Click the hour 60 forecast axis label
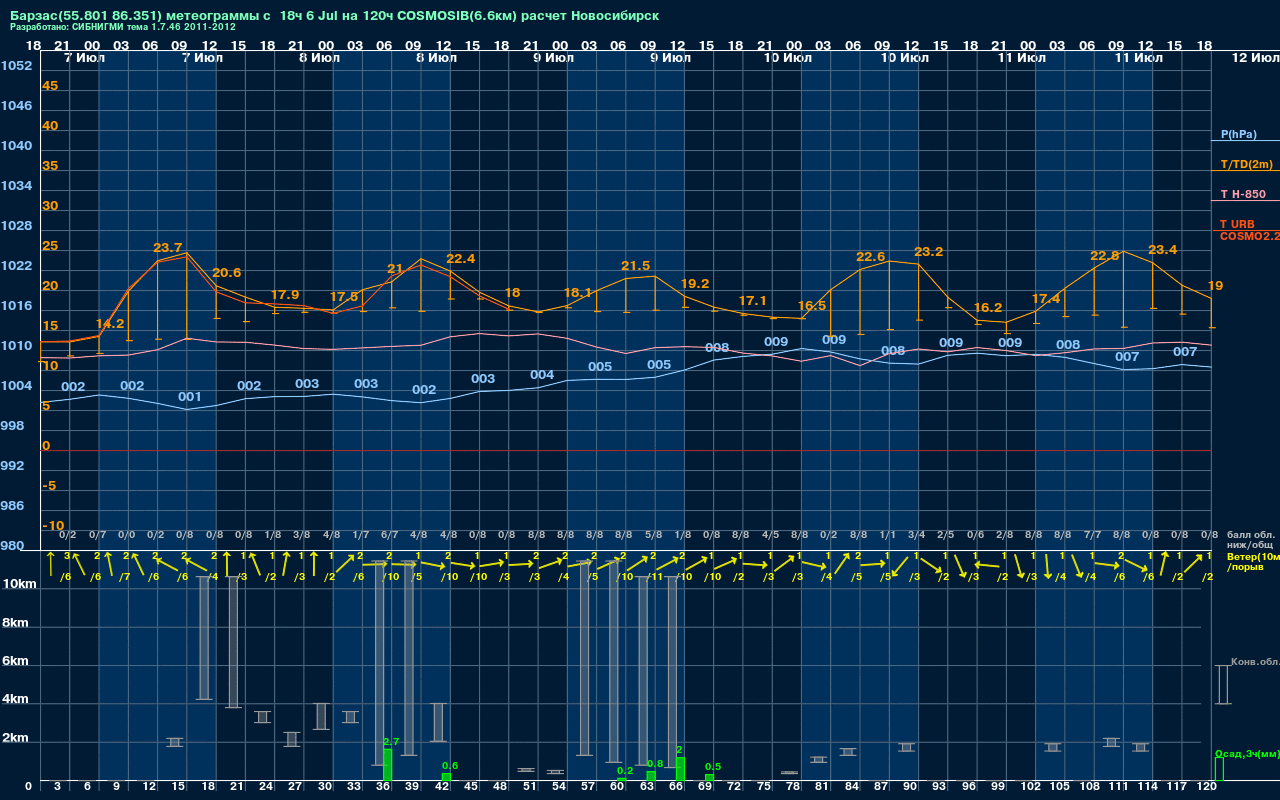 [617, 788]
